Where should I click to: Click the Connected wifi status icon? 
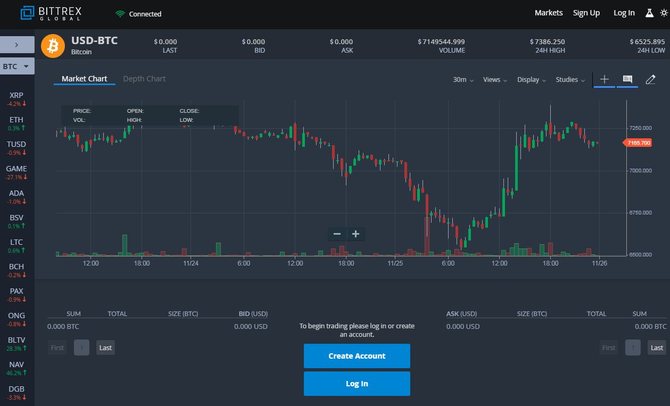point(120,14)
